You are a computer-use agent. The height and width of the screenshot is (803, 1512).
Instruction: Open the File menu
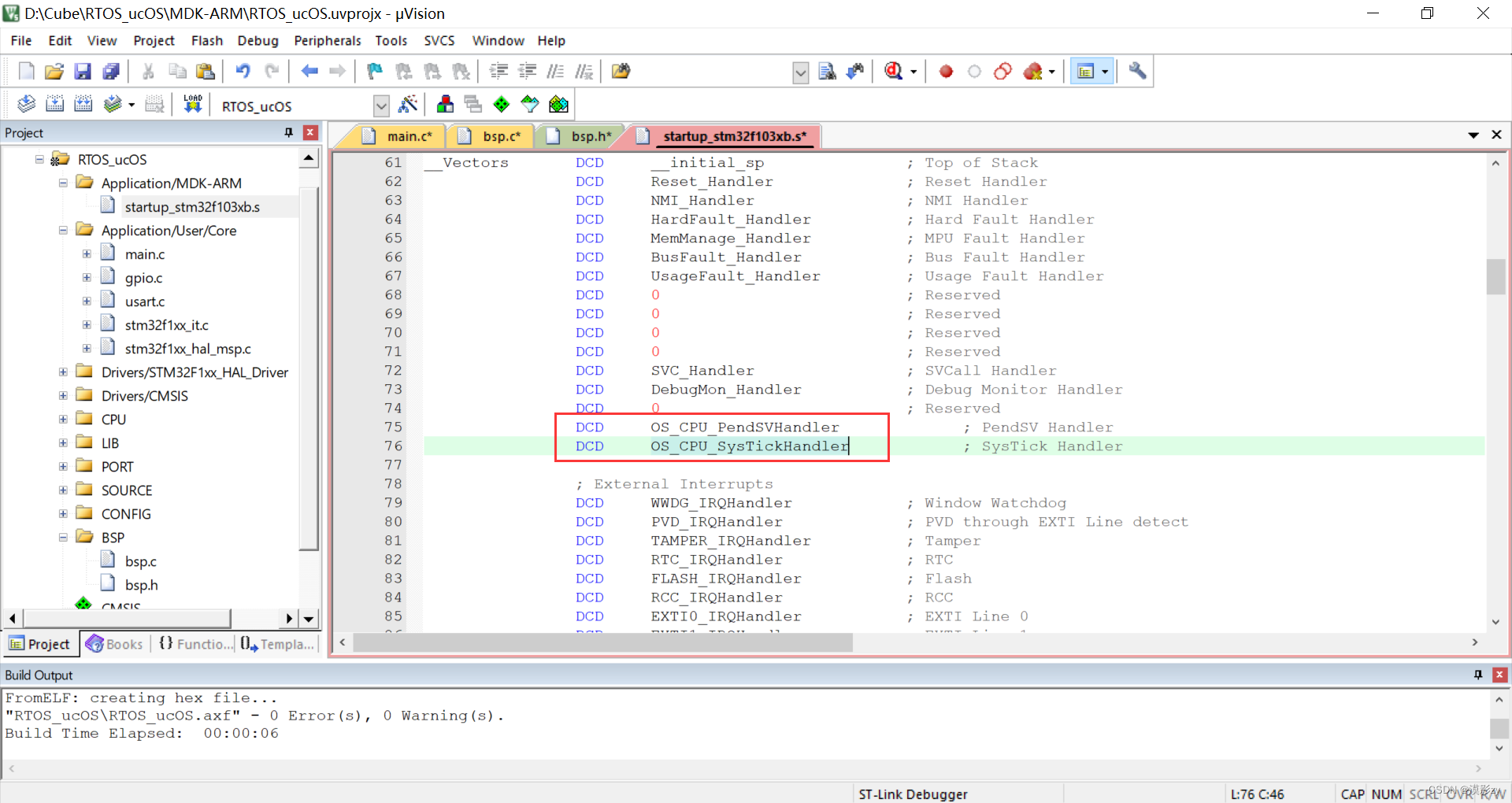[21, 41]
